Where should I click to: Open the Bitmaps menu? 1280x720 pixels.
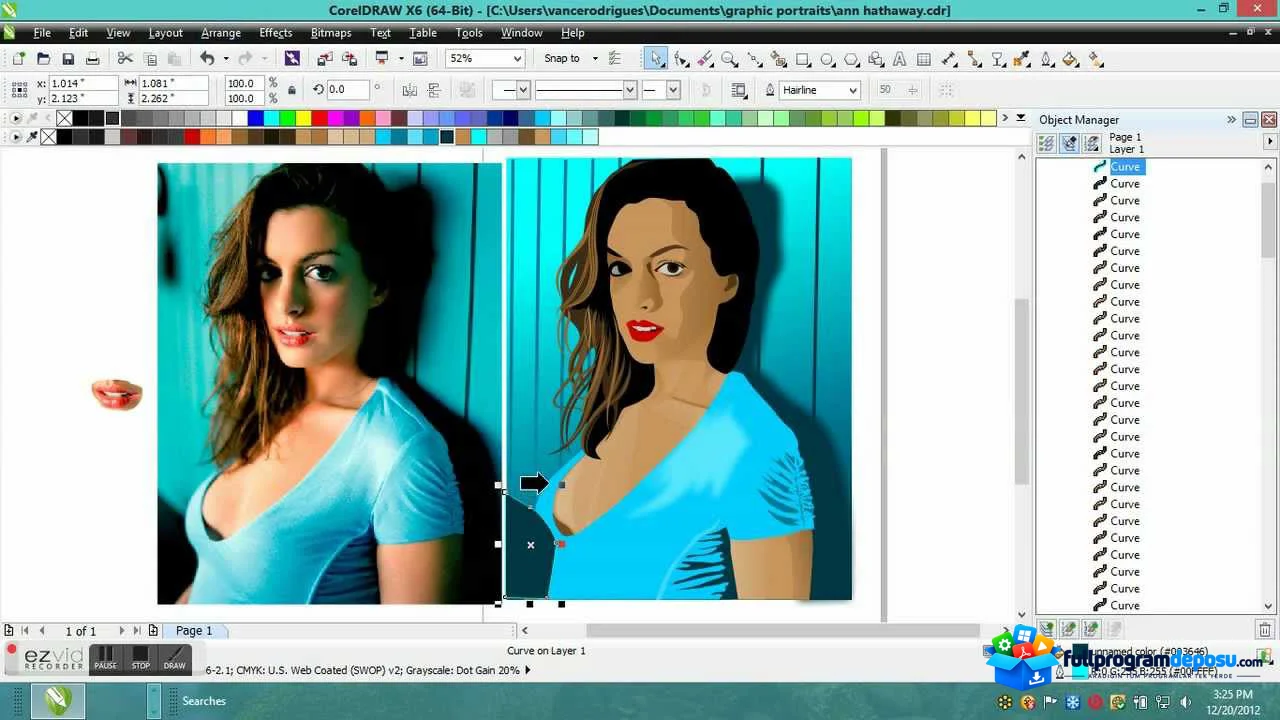[331, 33]
